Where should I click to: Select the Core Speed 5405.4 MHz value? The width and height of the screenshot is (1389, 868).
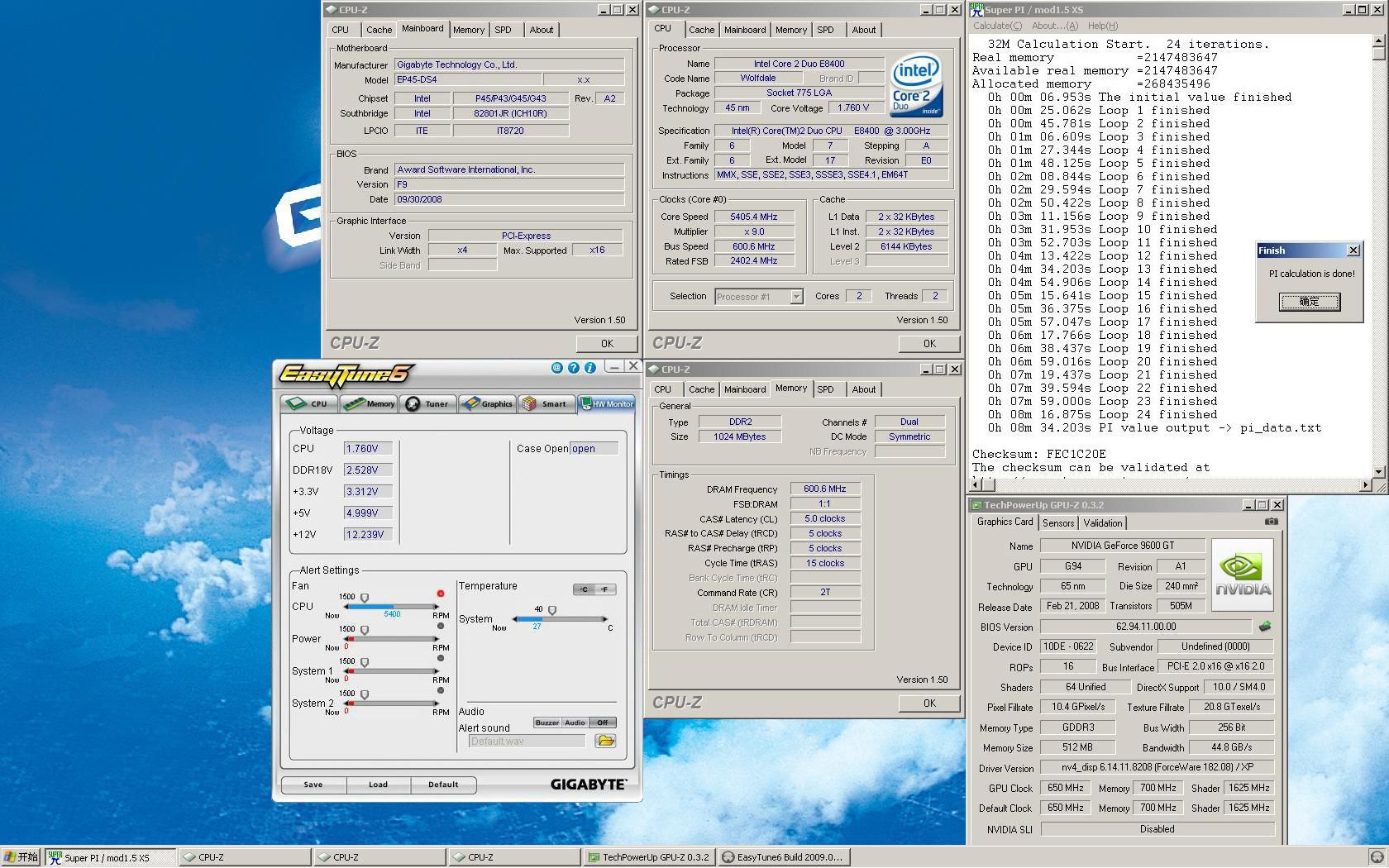[x=754, y=217]
